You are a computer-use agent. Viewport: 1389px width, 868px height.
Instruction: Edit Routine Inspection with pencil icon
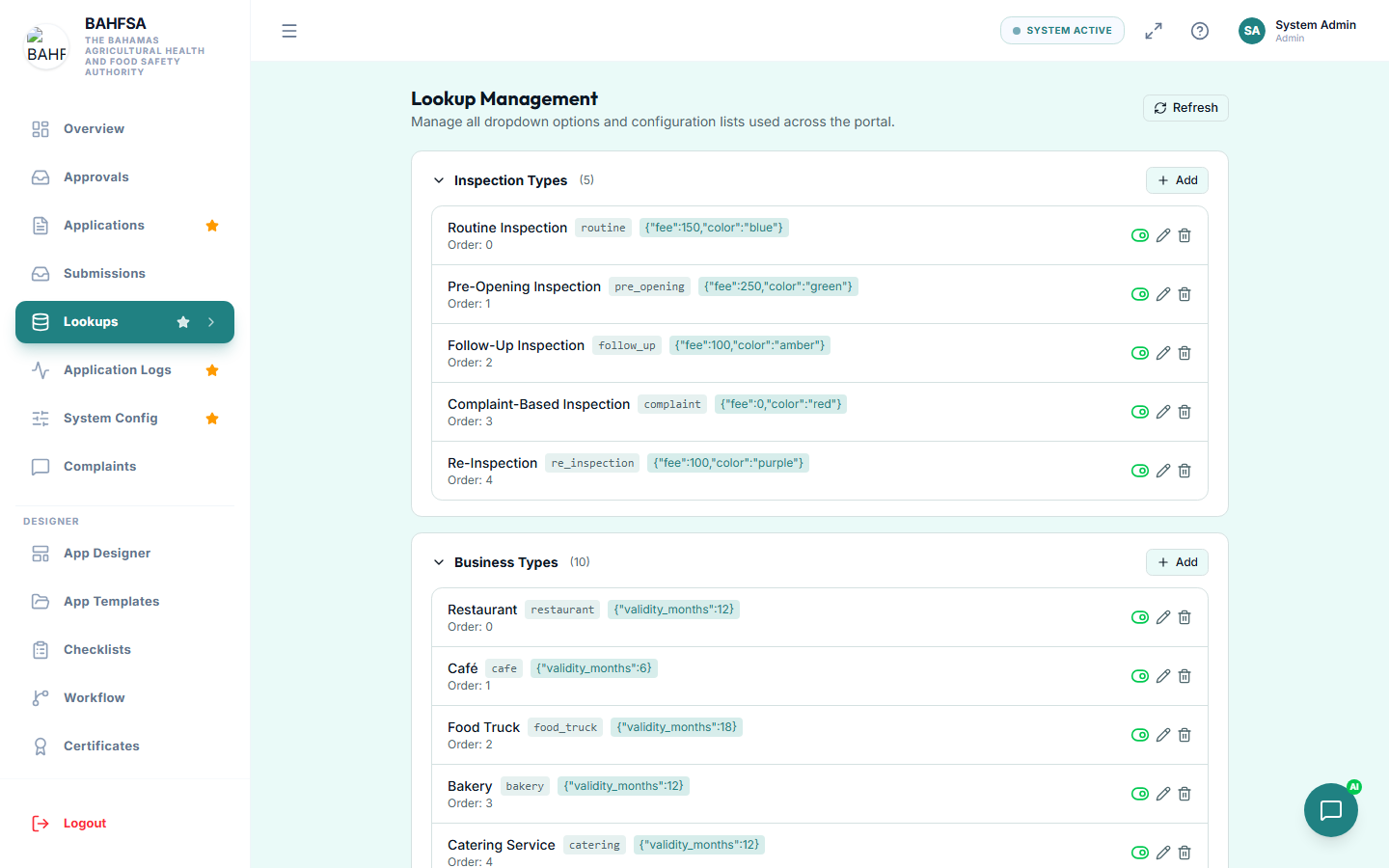pyautogui.click(x=1163, y=235)
